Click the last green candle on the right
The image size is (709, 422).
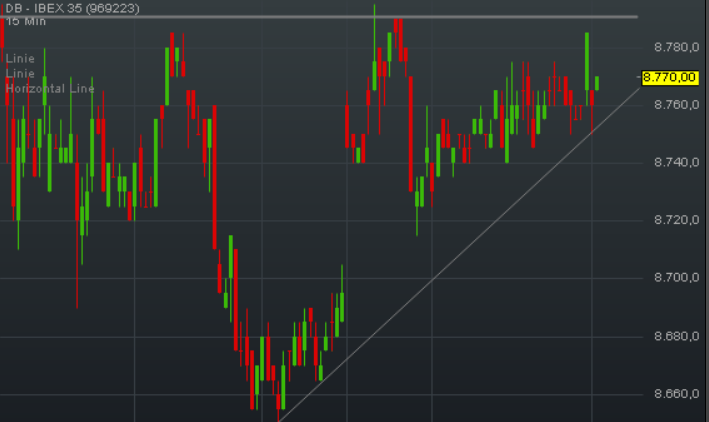pos(597,83)
